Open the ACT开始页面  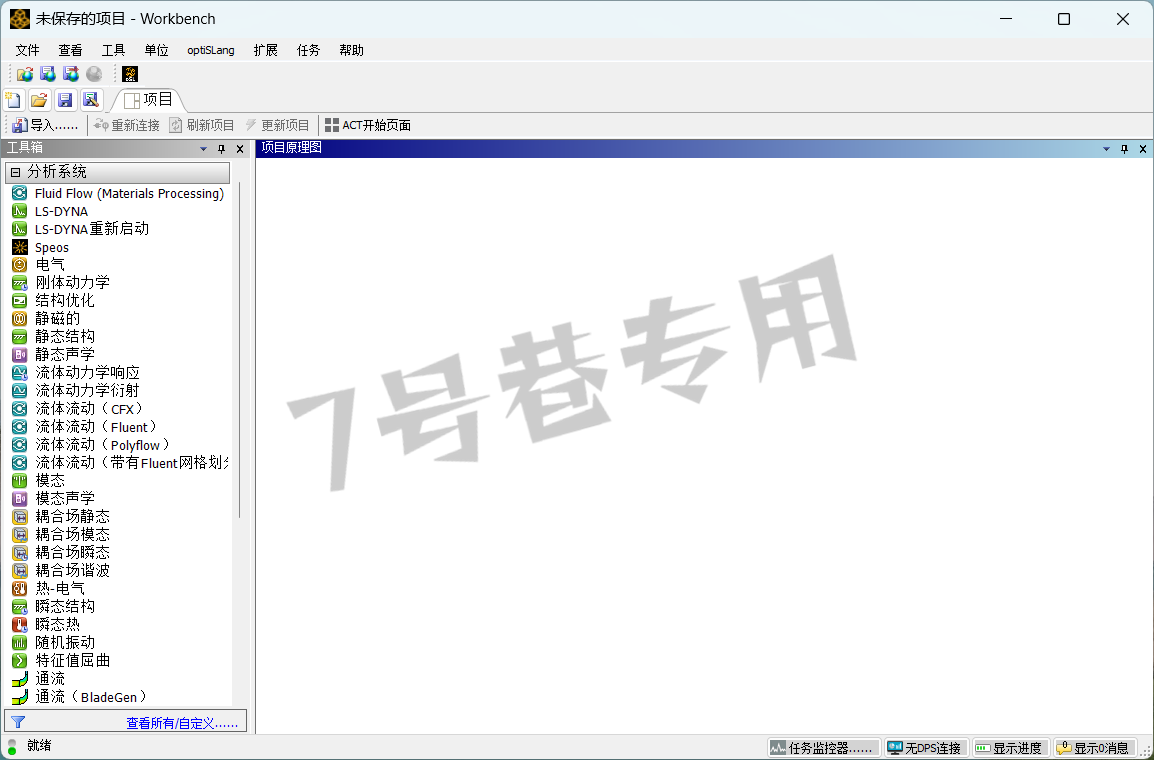point(368,125)
